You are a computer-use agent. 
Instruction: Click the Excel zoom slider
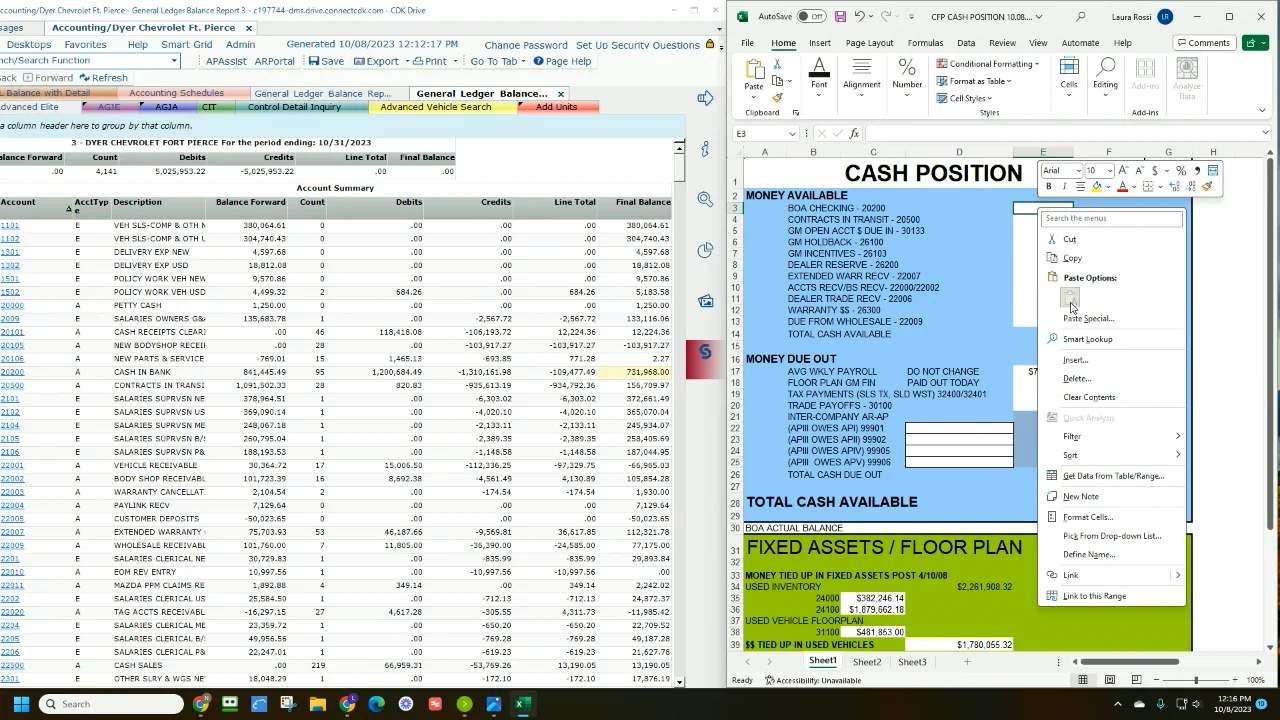pos(1195,680)
